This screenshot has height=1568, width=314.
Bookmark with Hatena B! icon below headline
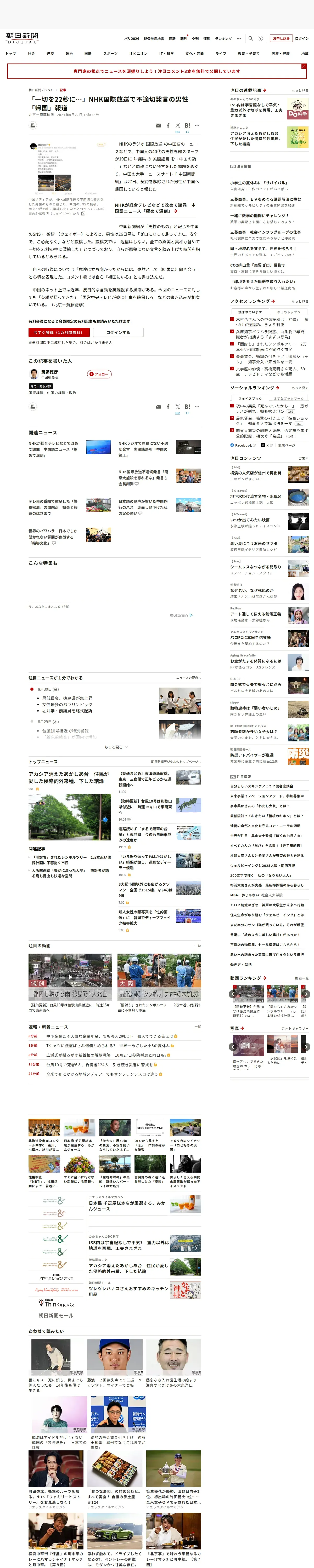click(x=187, y=125)
